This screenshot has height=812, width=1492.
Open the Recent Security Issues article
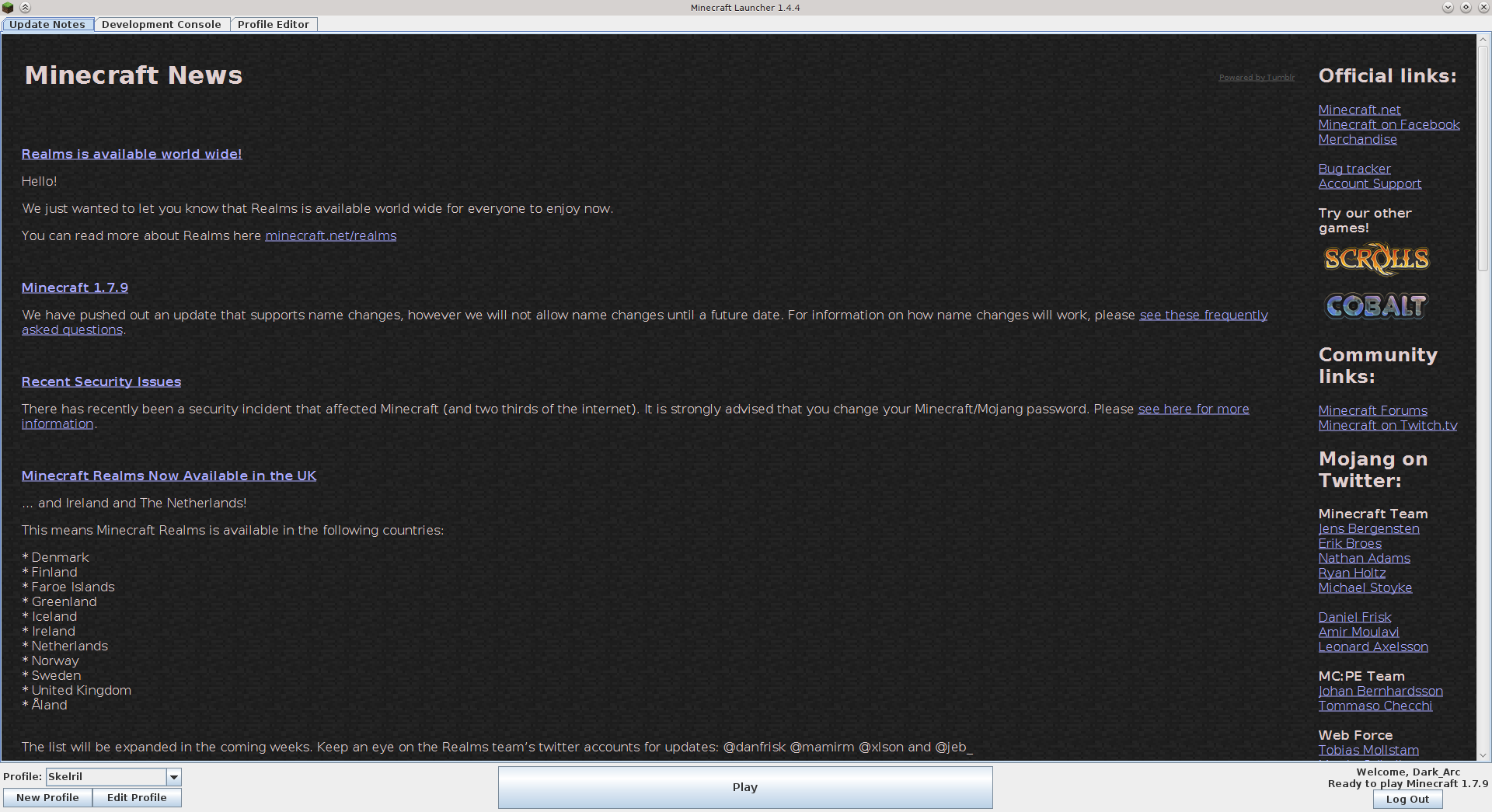click(101, 382)
